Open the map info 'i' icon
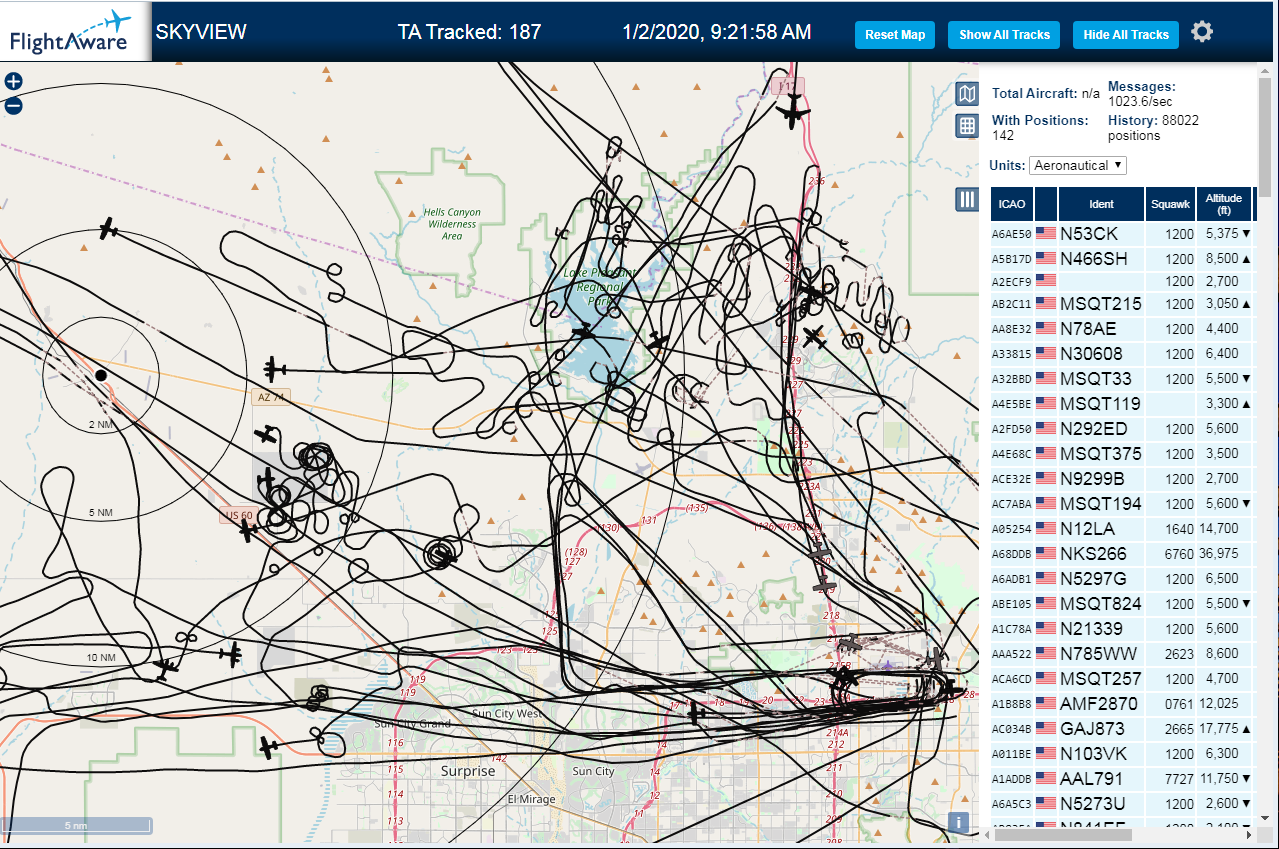Viewport: 1279px width, 849px height. (x=958, y=822)
